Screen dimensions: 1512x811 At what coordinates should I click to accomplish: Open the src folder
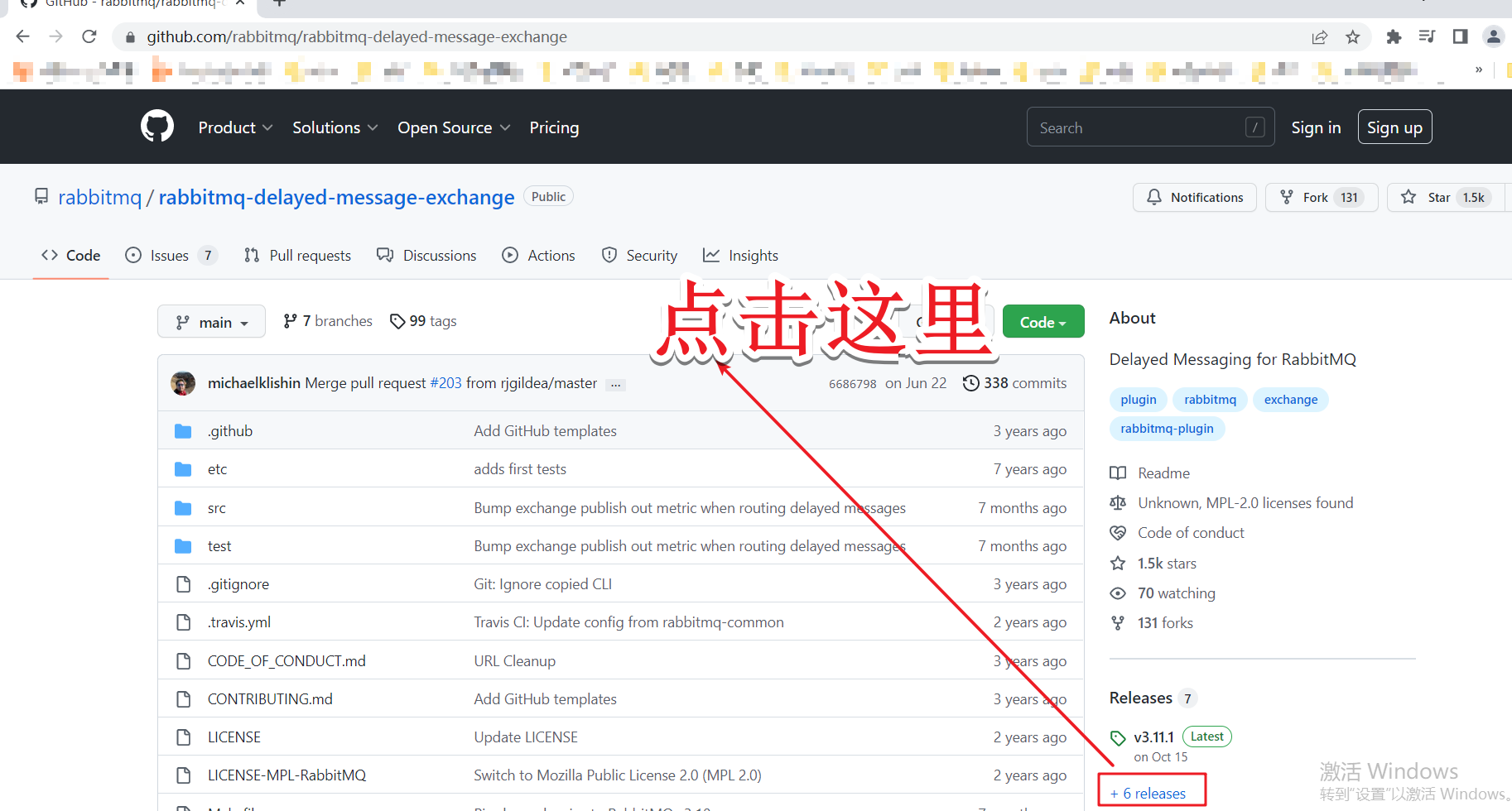216,508
